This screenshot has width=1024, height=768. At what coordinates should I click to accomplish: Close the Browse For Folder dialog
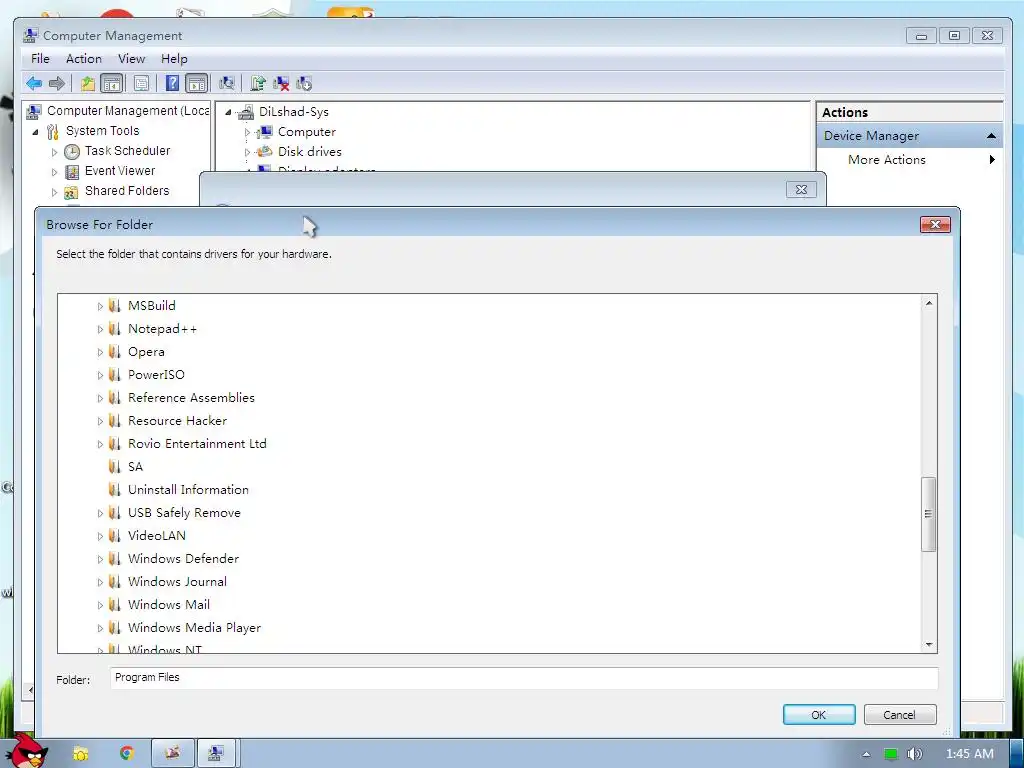tap(935, 225)
